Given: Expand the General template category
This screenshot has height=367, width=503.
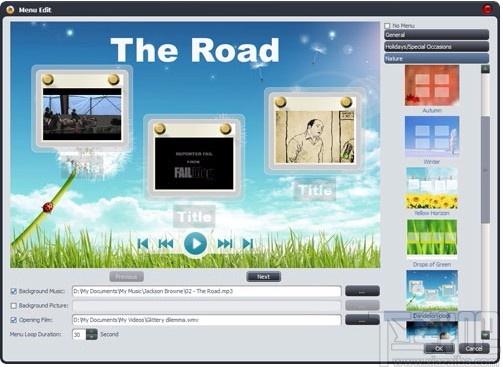Looking at the screenshot, I should (436, 35).
